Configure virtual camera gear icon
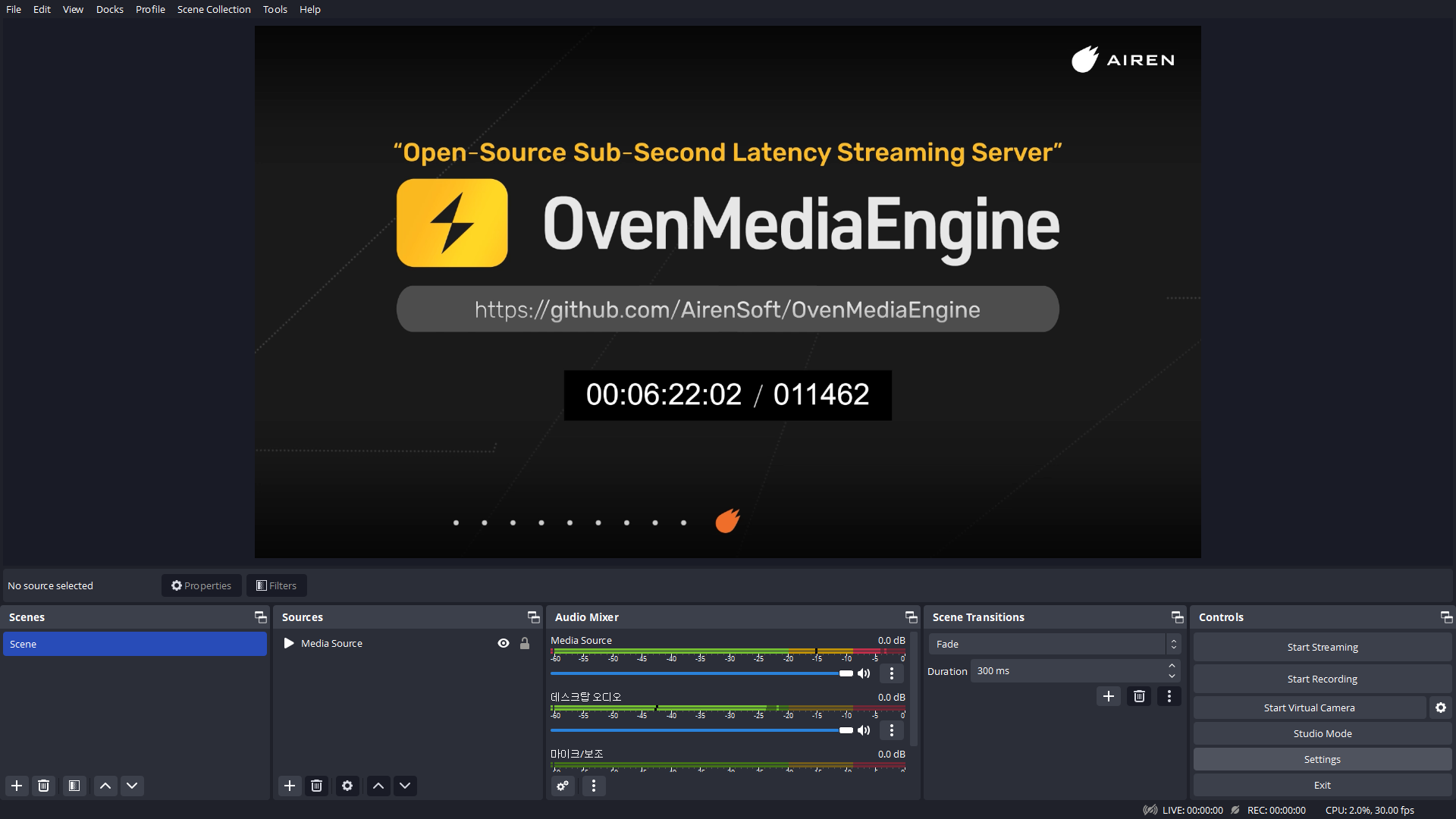The height and width of the screenshot is (819, 1456). coord(1441,708)
